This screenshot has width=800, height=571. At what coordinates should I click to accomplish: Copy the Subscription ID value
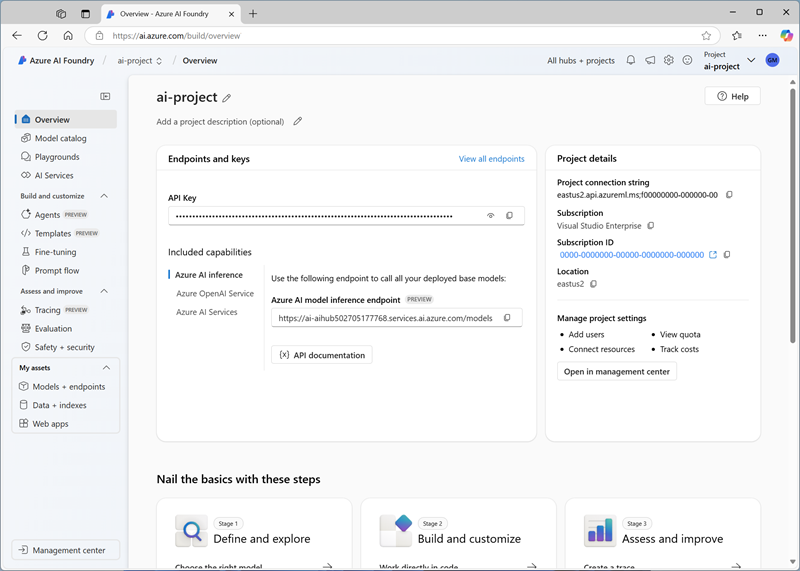pyautogui.click(x=729, y=255)
